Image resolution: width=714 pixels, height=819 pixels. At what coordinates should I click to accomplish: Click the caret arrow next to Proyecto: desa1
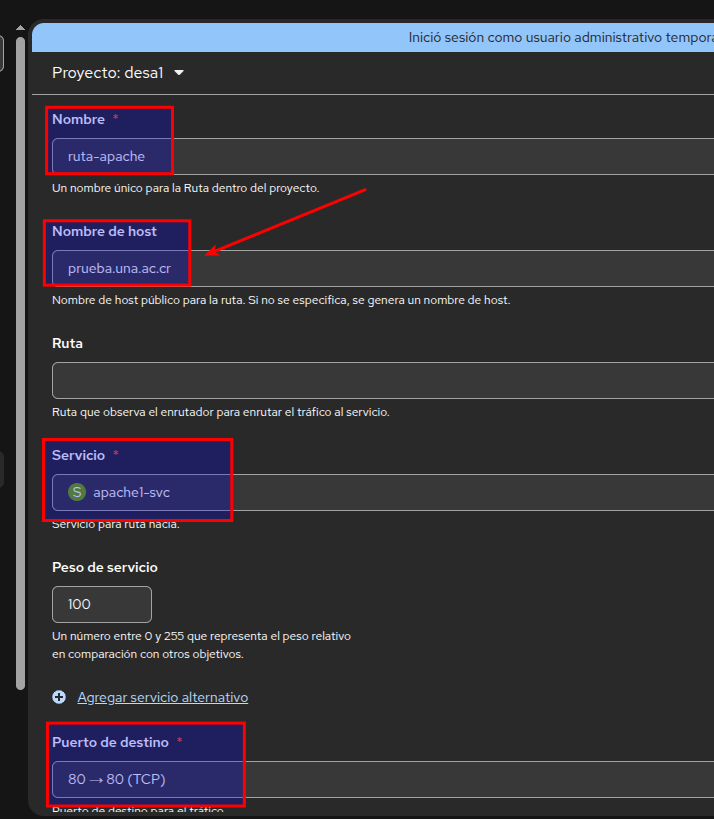179,73
